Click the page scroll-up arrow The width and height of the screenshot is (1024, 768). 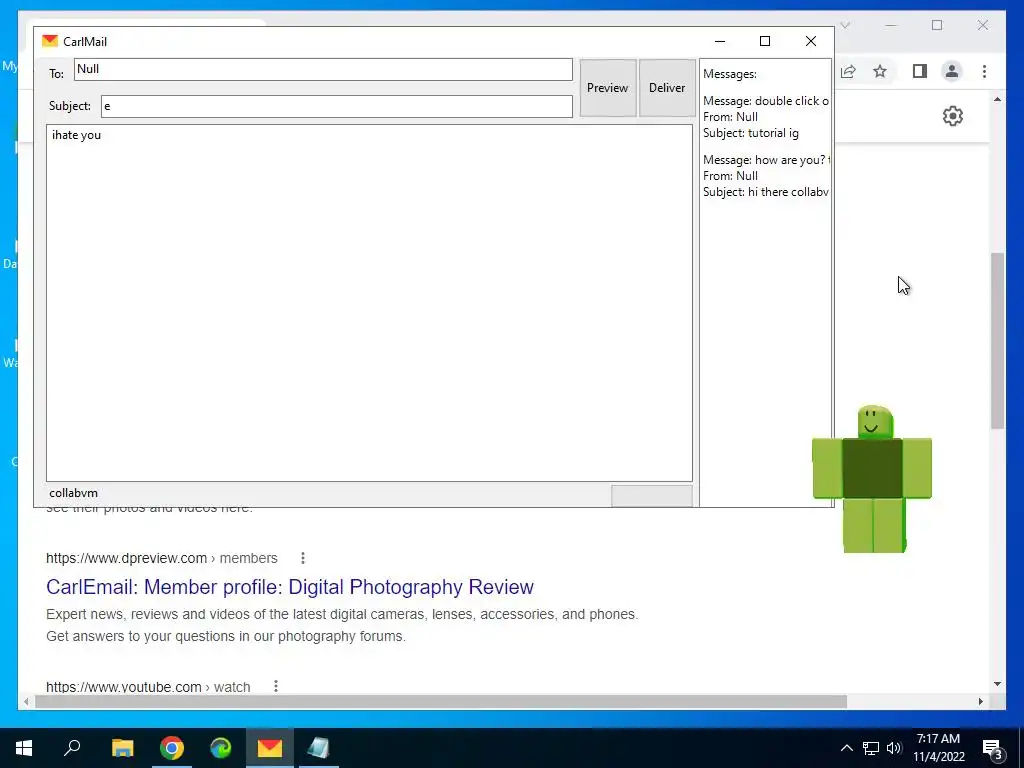[997, 99]
